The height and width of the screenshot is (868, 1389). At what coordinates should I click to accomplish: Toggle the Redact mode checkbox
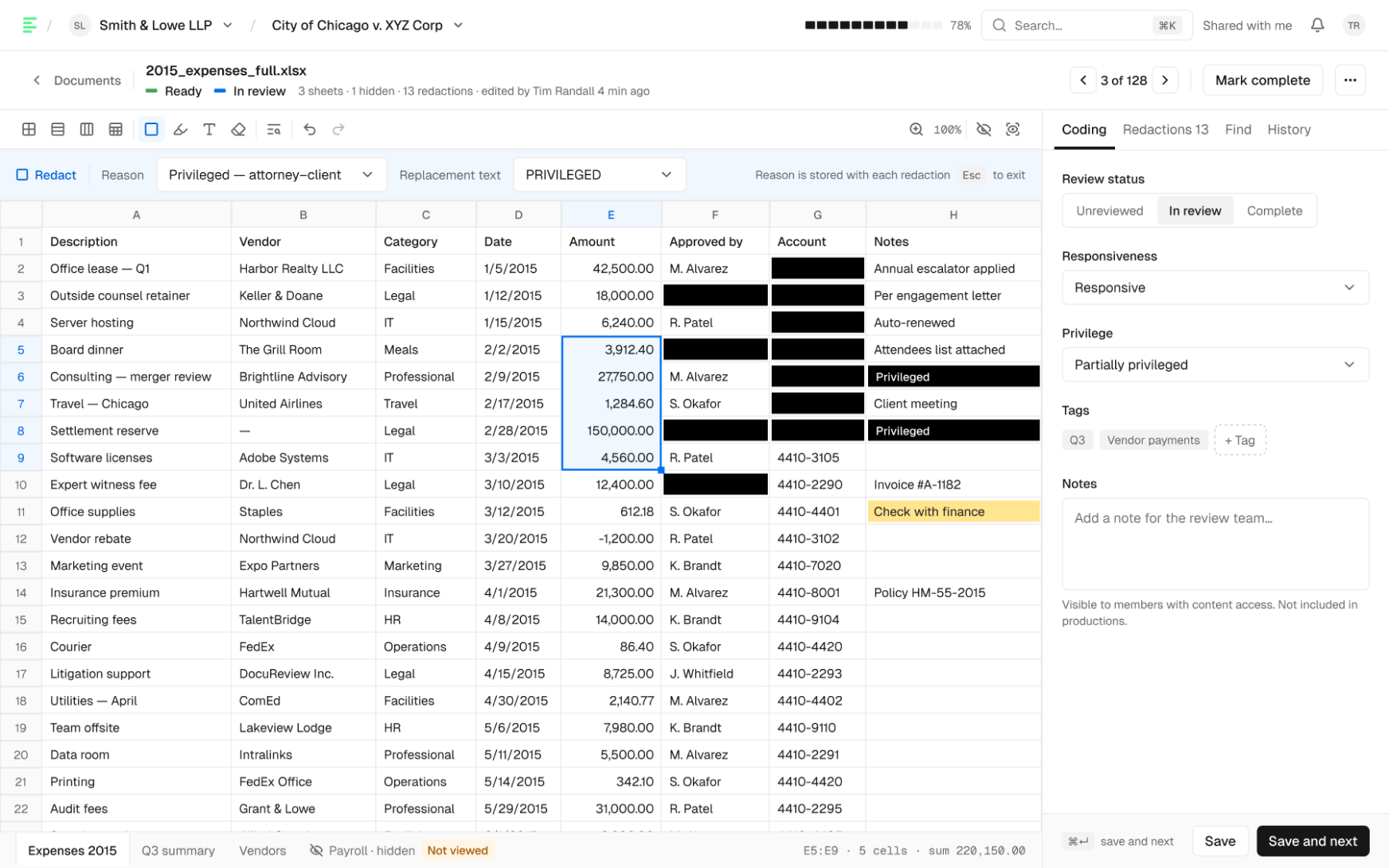[22, 174]
